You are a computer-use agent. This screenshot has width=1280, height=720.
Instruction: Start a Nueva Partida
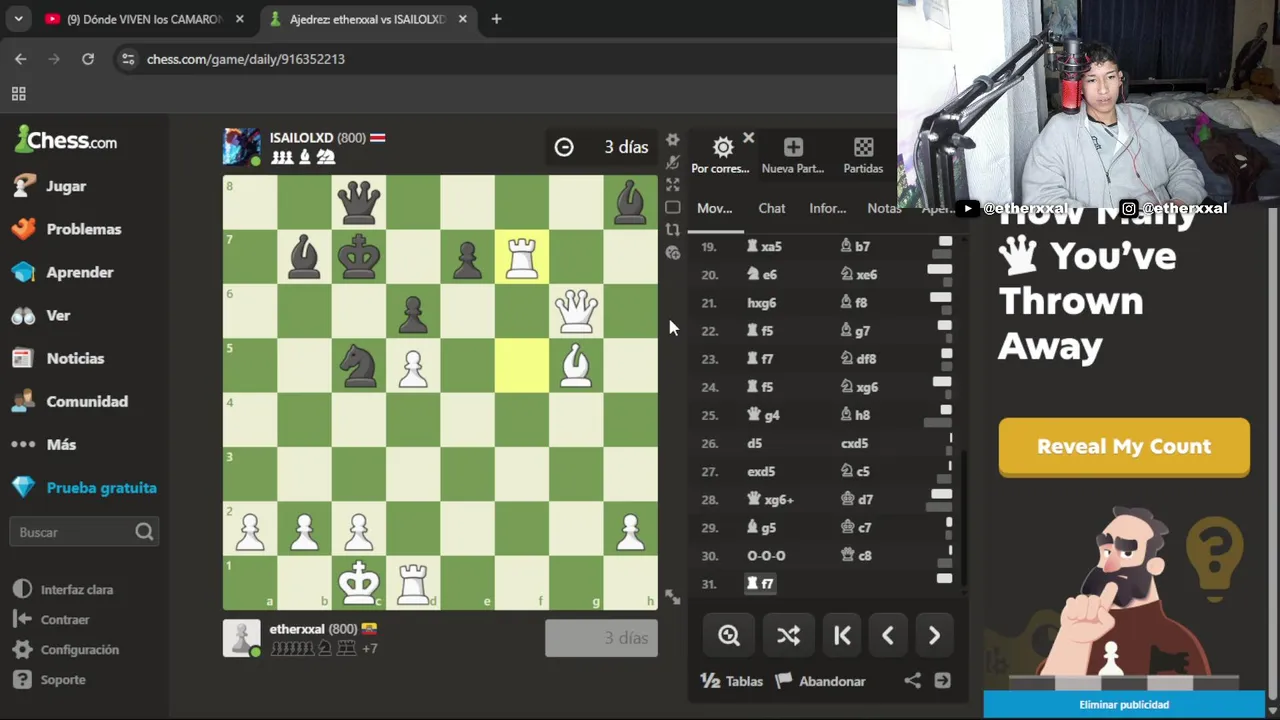(x=793, y=155)
